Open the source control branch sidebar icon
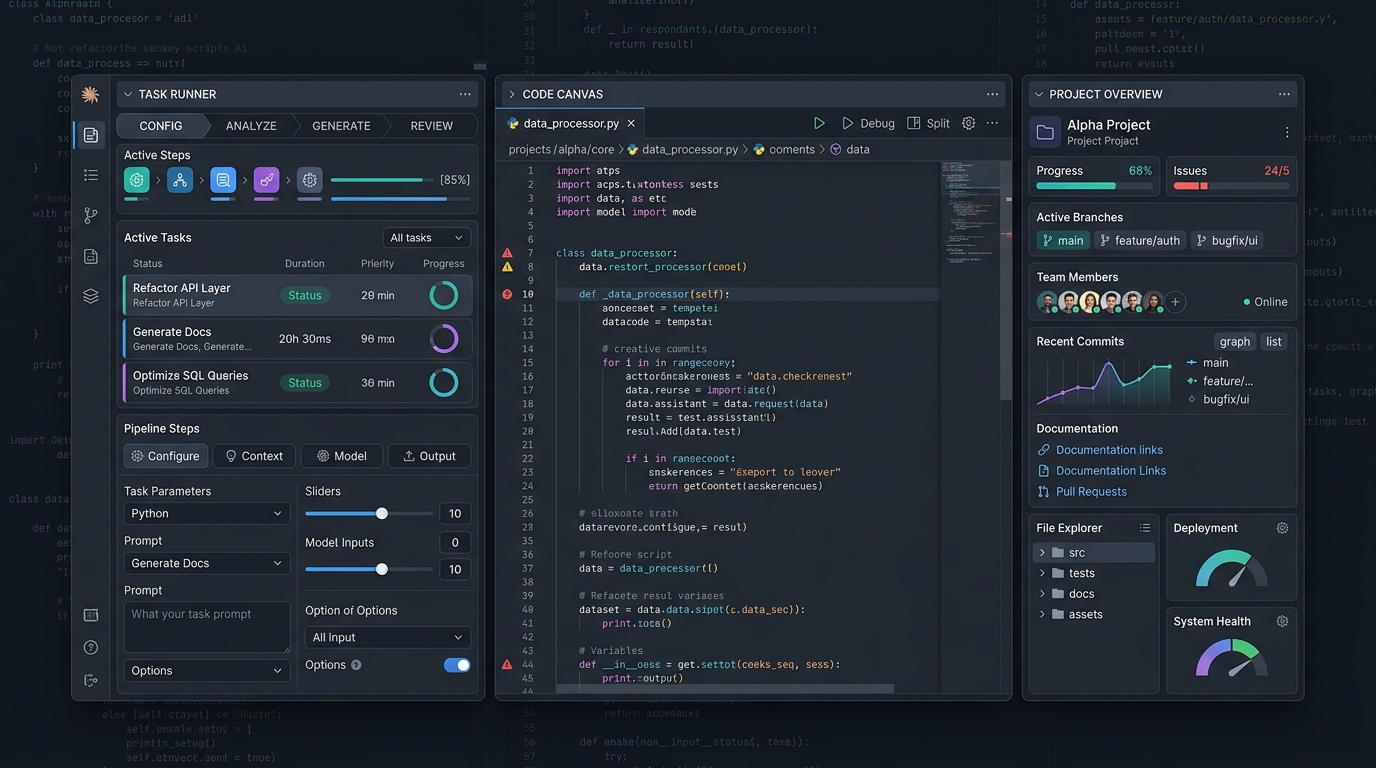Screen dimensions: 1376x768 [x=91, y=215]
